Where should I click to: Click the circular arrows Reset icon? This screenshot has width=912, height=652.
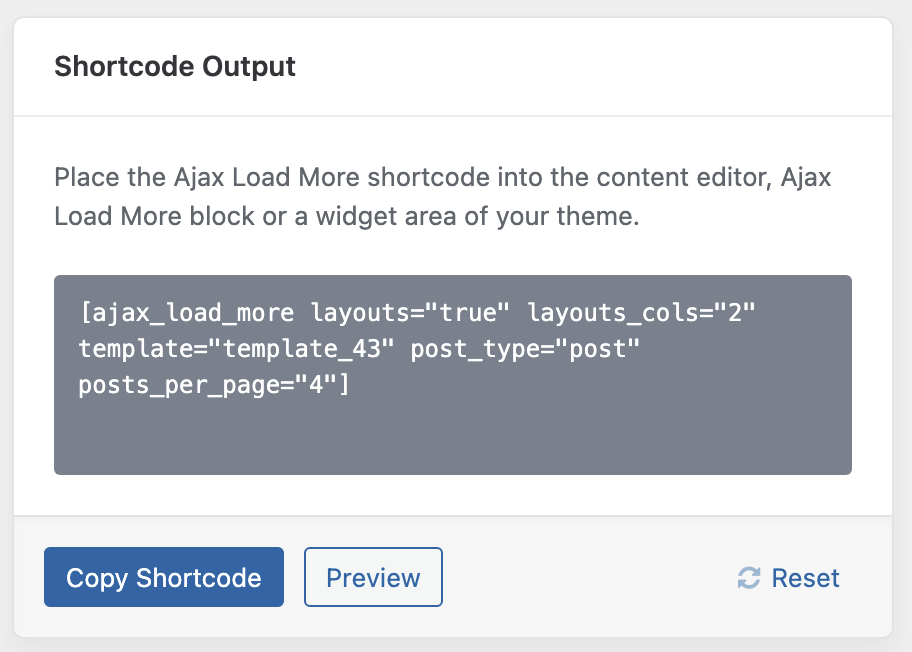click(x=749, y=578)
